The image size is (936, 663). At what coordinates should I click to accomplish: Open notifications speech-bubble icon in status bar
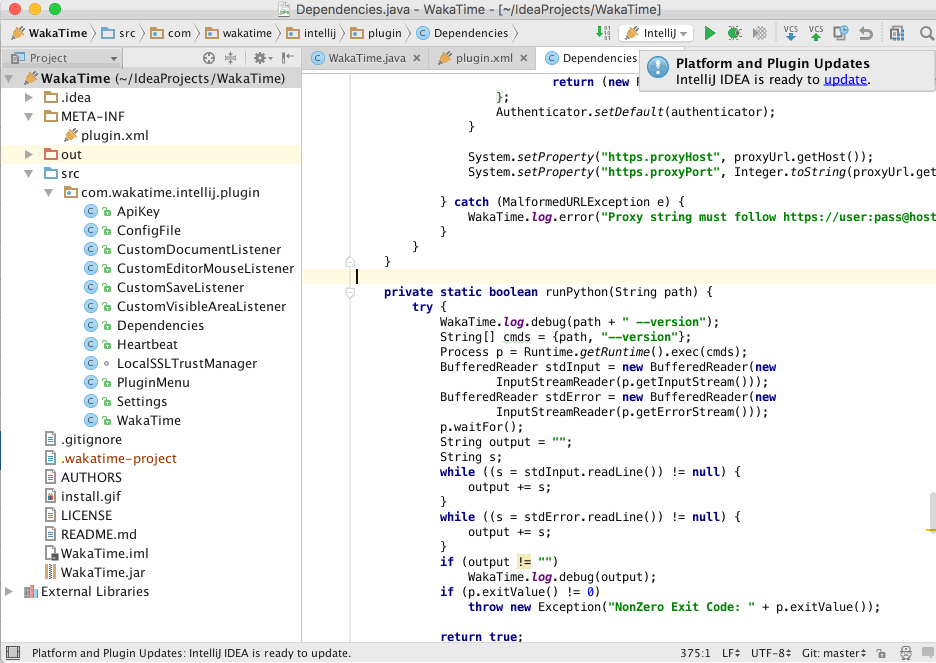click(x=928, y=653)
